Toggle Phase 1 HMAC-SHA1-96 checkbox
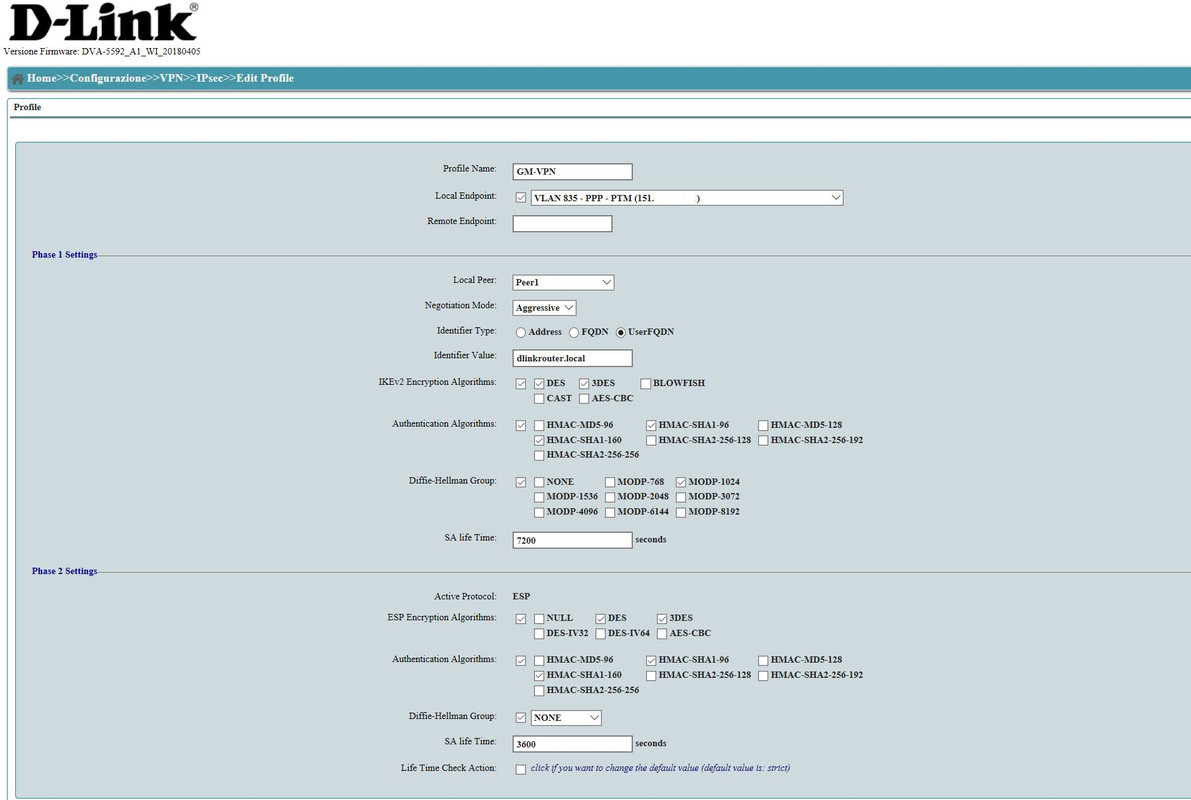 point(651,425)
